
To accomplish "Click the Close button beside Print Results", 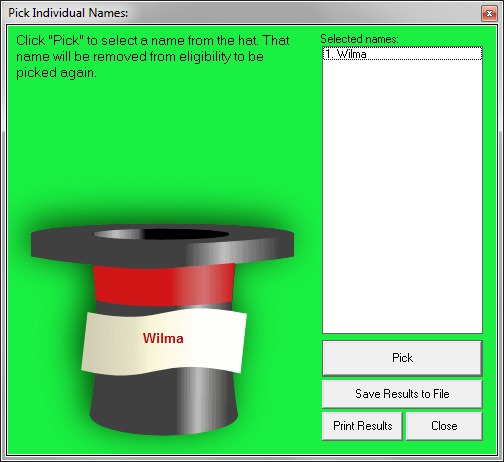I will coord(444,426).
